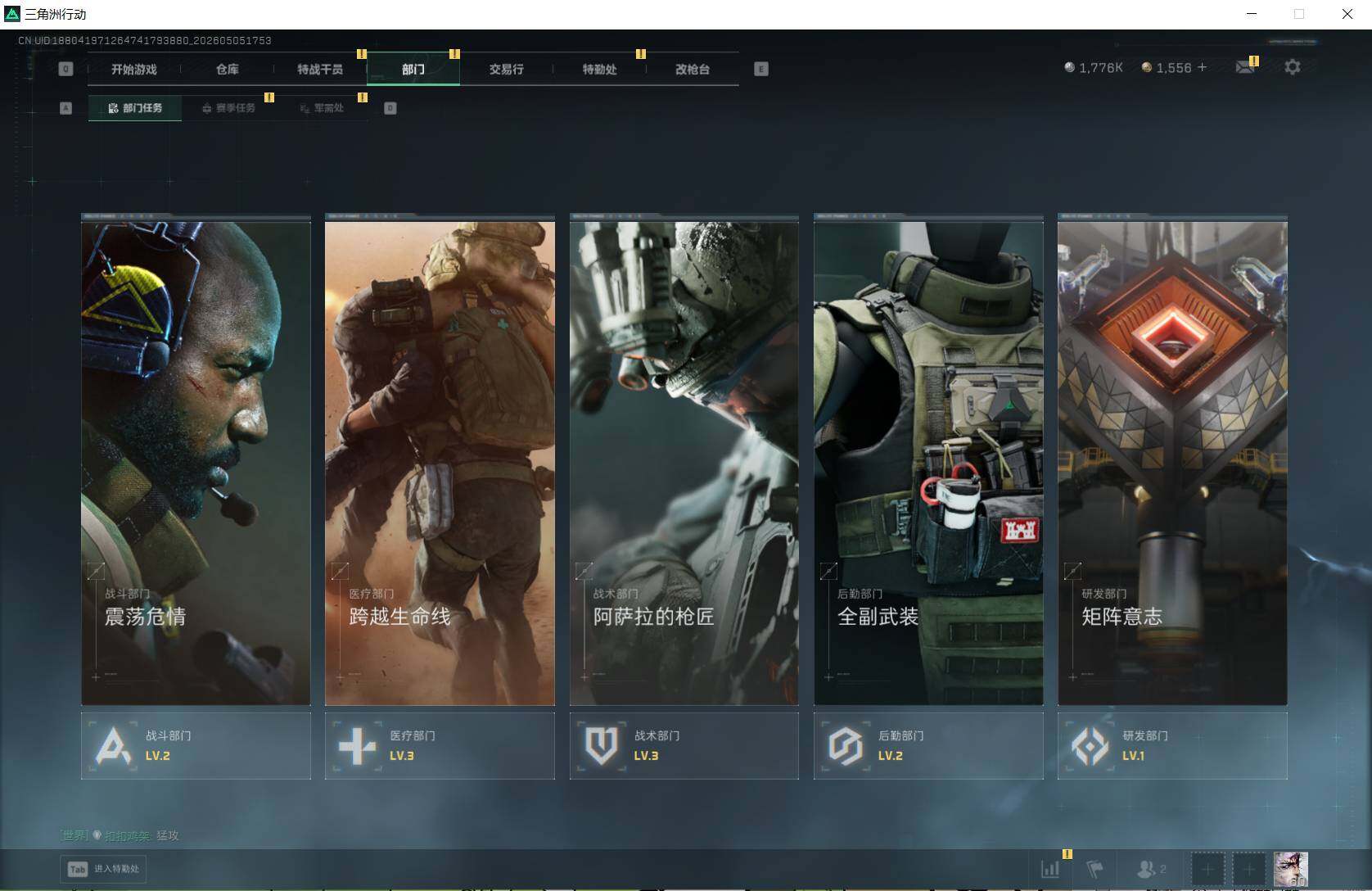
Task: Click the tactical department shield emblem
Action: coord(602,746)
